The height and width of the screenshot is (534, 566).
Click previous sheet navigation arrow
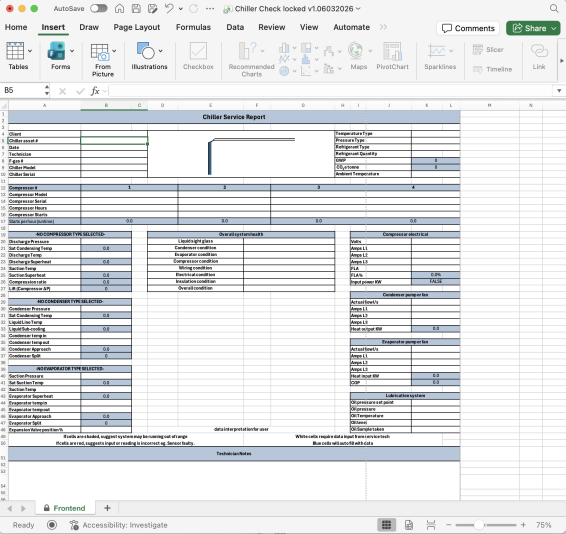click(10, 508)
